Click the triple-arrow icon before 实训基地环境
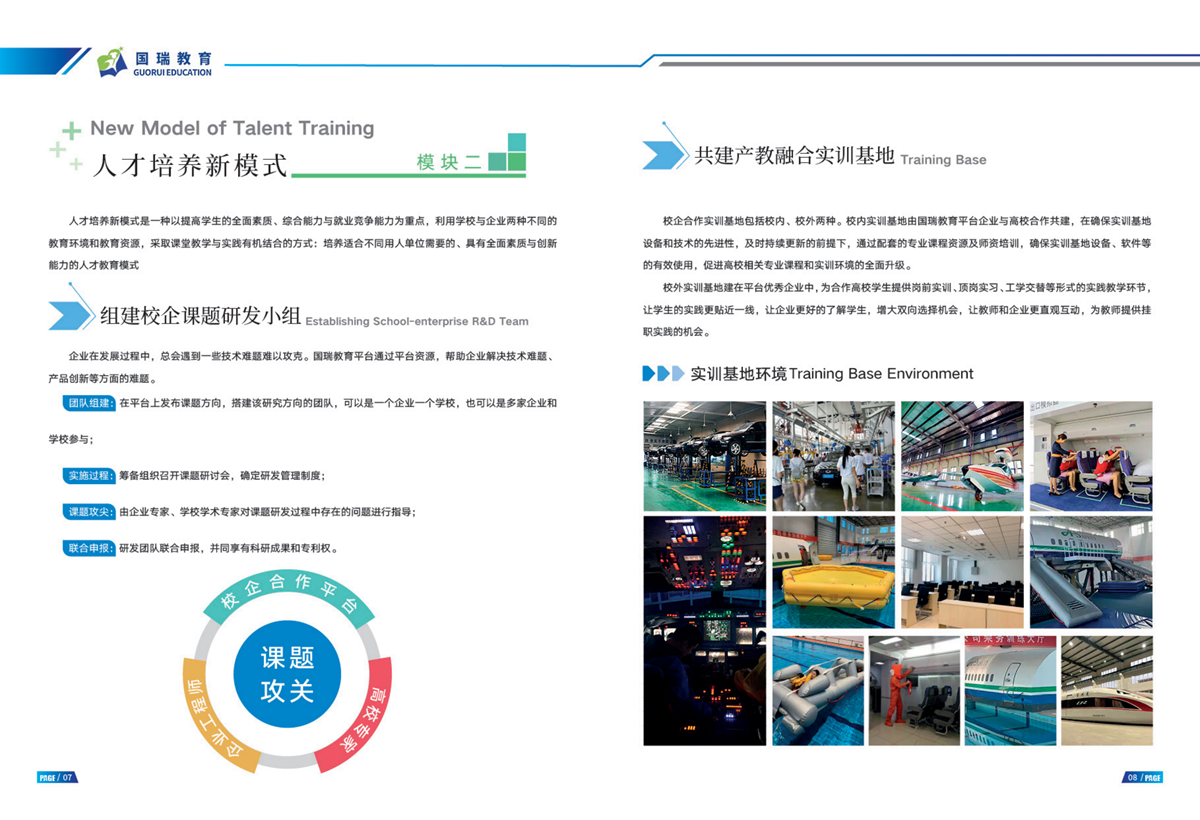The image size is (1200, 820). (663, 374)
